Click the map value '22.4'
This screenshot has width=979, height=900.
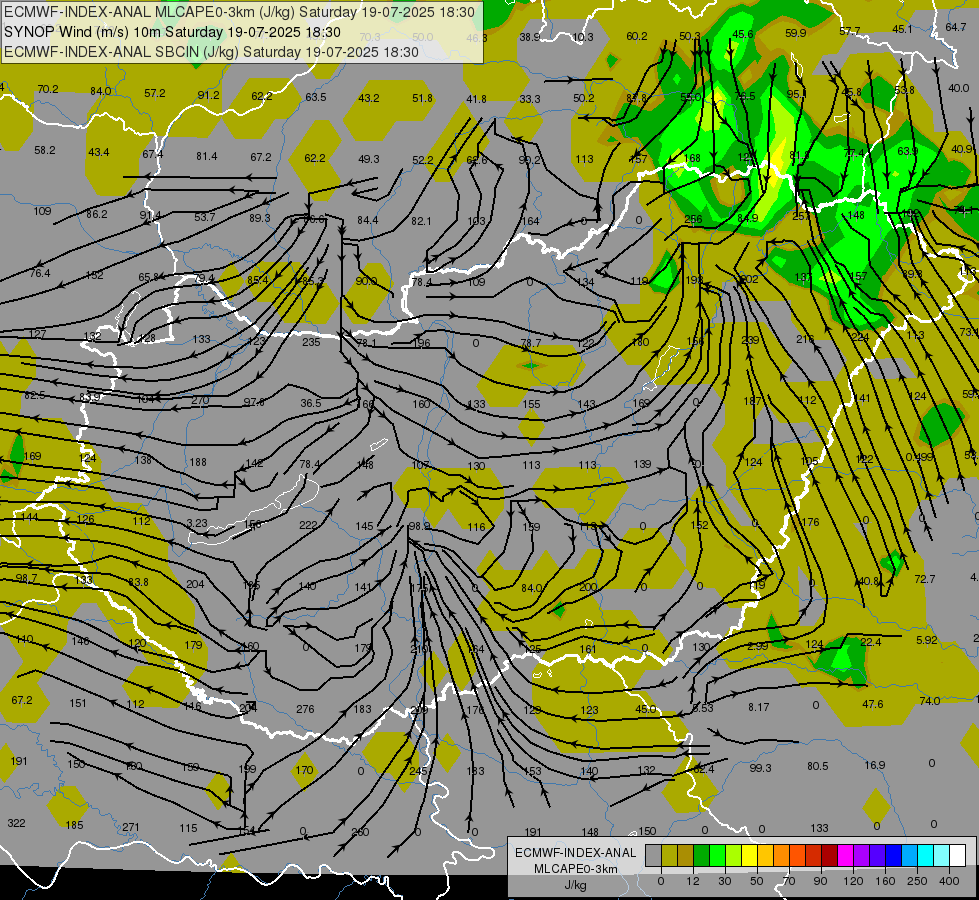coord(871,642)
